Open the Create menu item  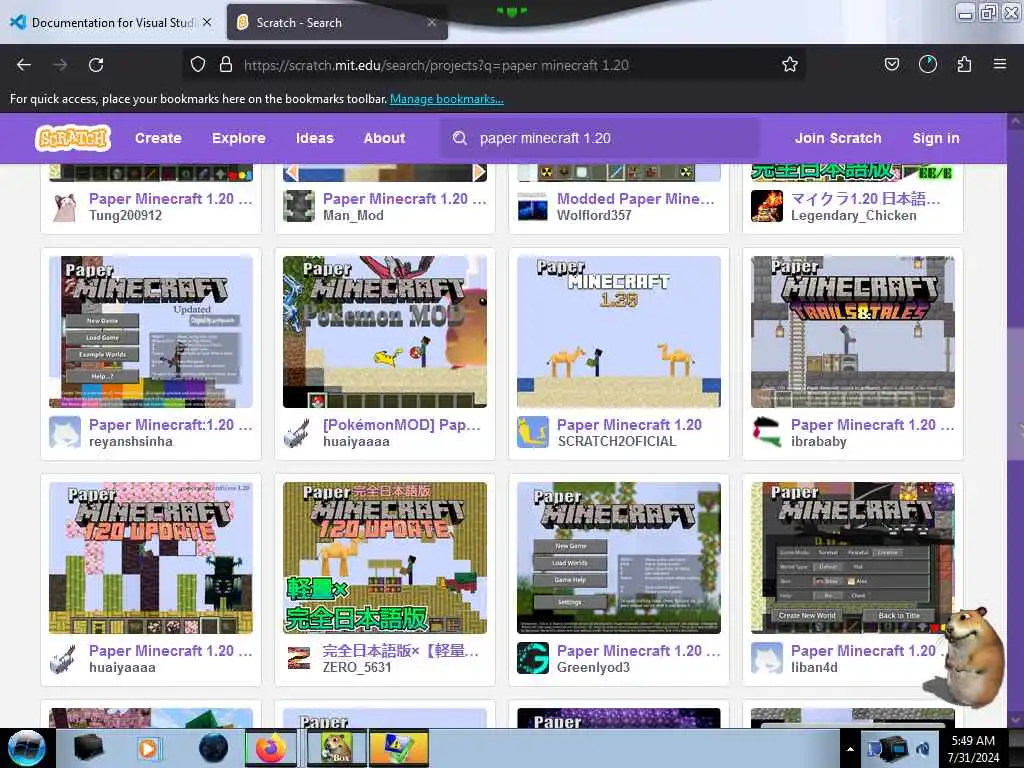[158, 138]
